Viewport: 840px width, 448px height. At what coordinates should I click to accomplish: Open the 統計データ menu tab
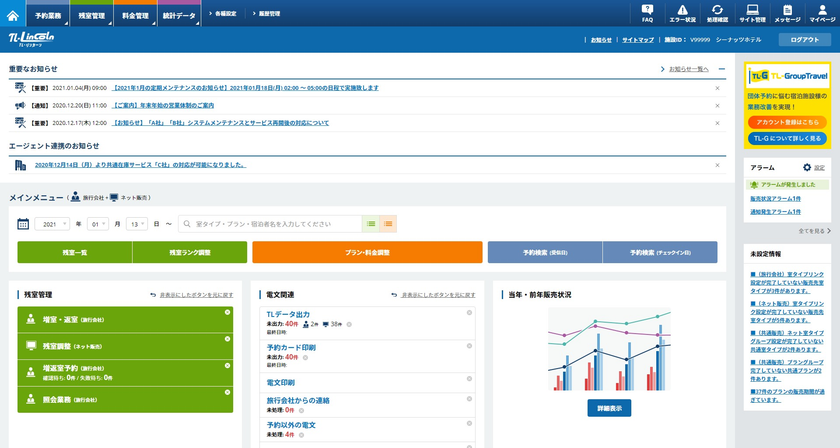click(x=180, y=16)
